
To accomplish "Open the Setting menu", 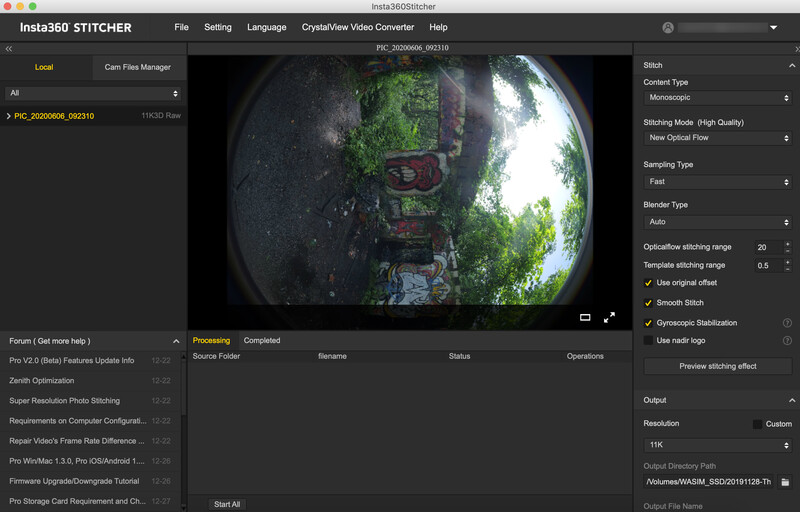I will 218,28.
